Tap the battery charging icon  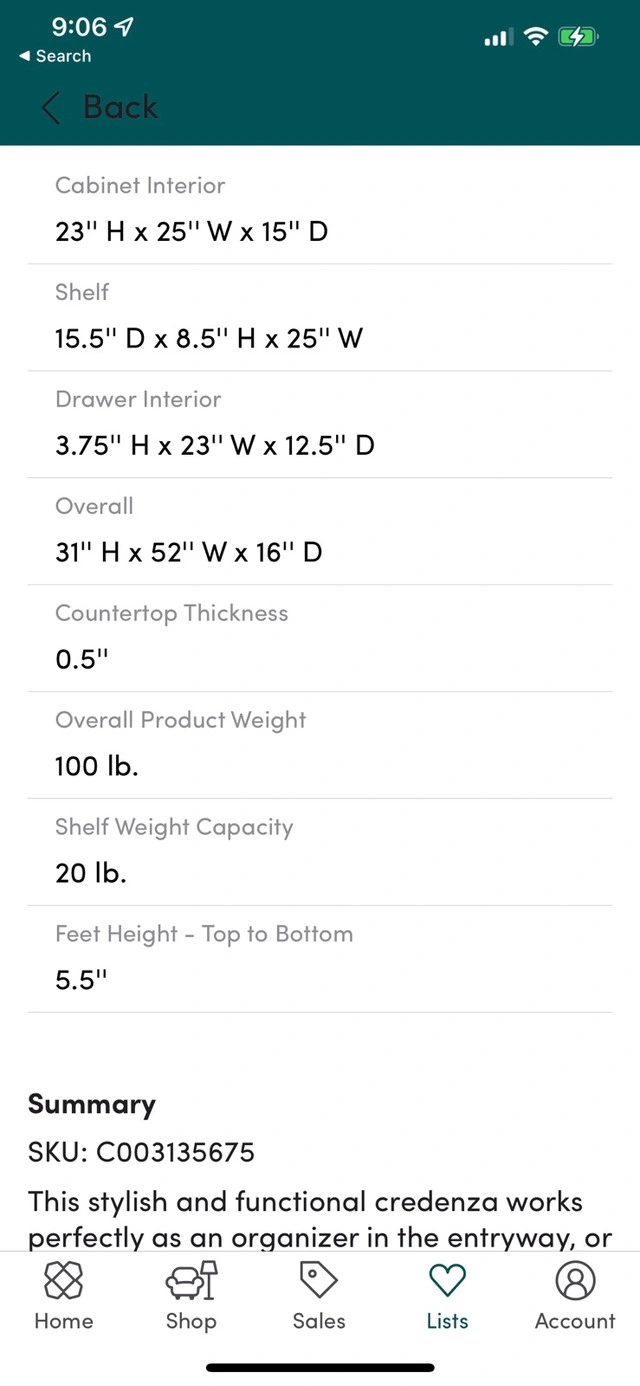(577, 38)
